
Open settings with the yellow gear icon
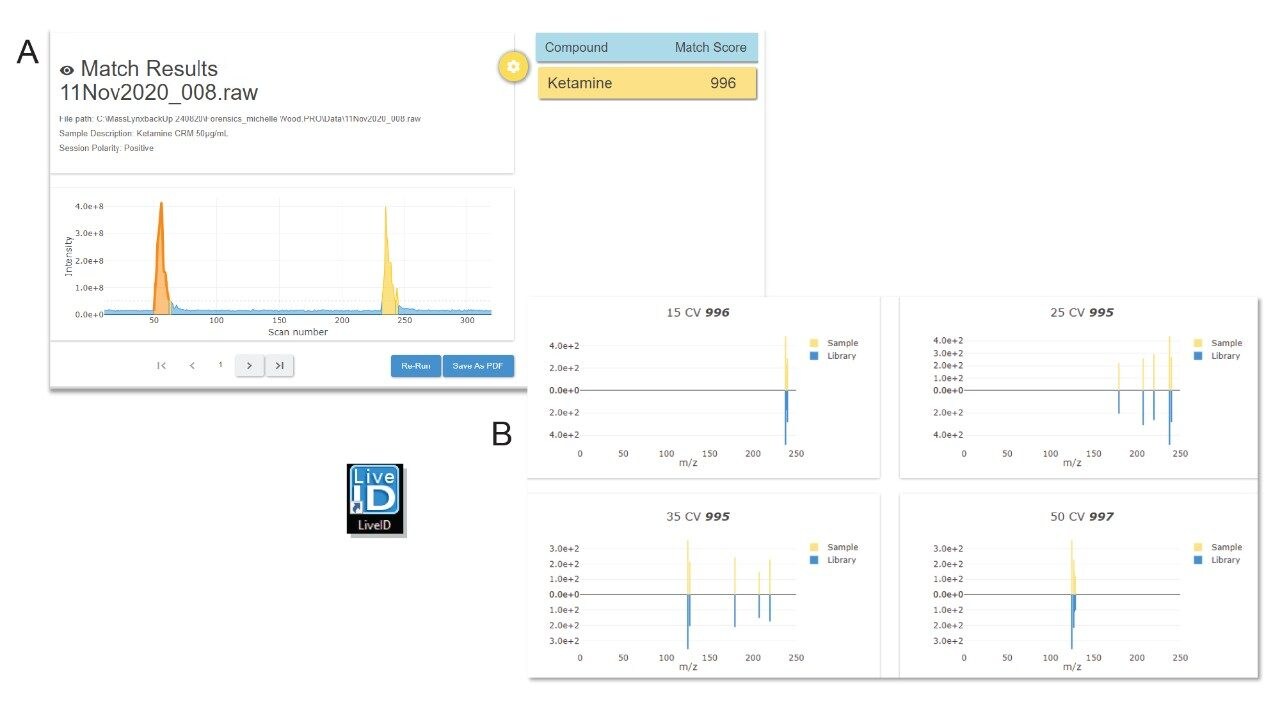pyautogui.click(x=513, y=66)
